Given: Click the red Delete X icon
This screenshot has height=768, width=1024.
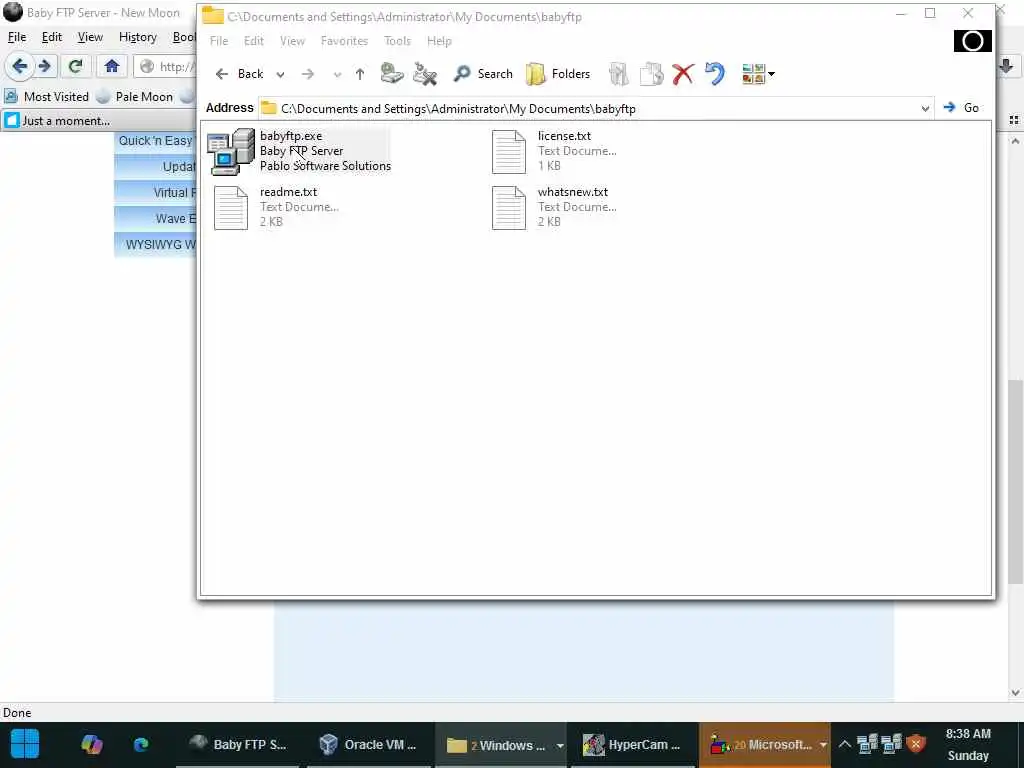Looking at the screenshot, I should coord(682,74).
